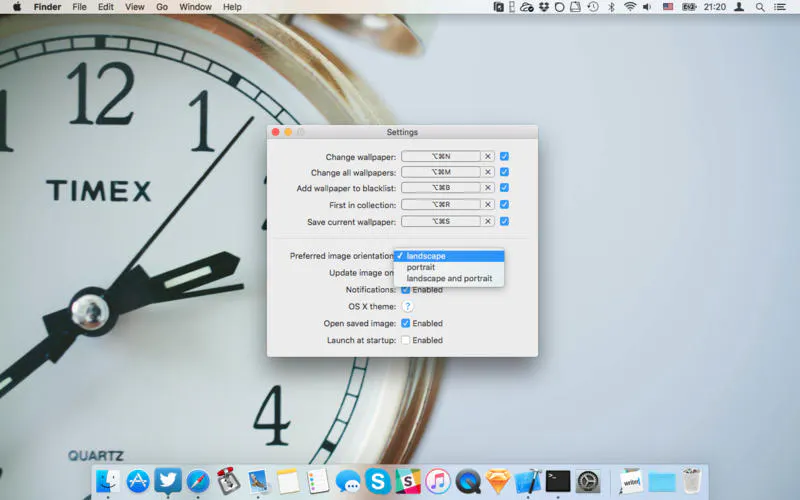Open the Finder menu
Screen dimensions: 800x500
[x=47, y=7]
